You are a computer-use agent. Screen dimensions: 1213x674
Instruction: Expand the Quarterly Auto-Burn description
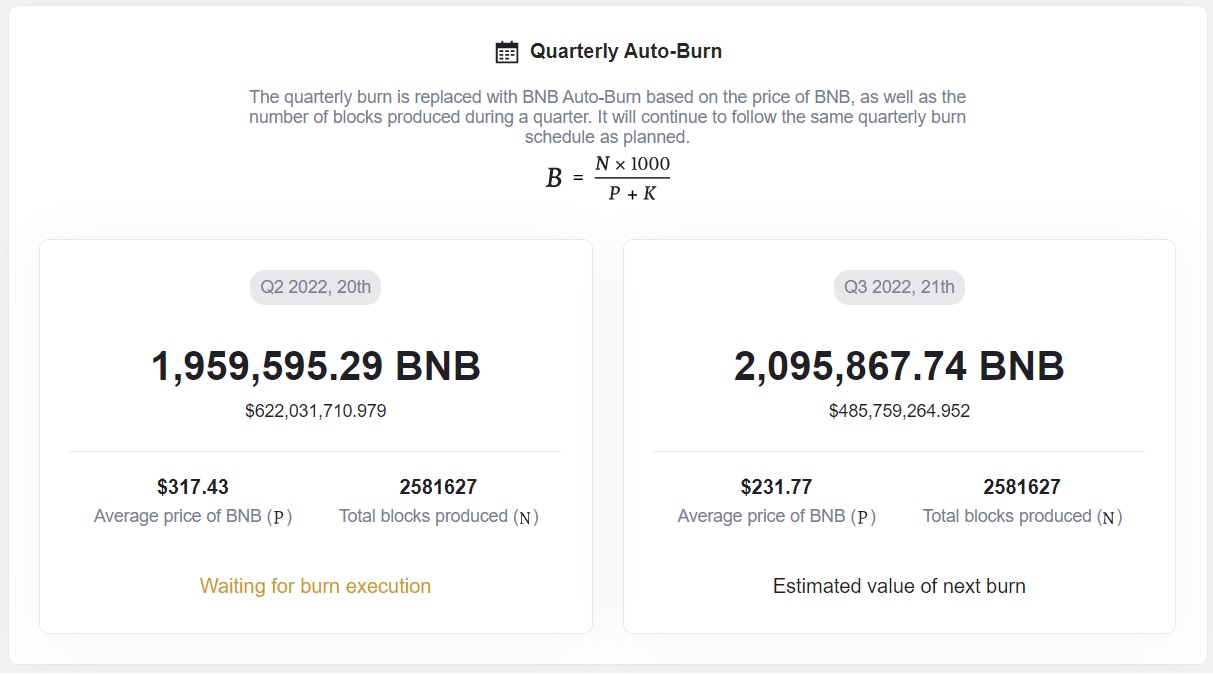[x=606, y=116]
